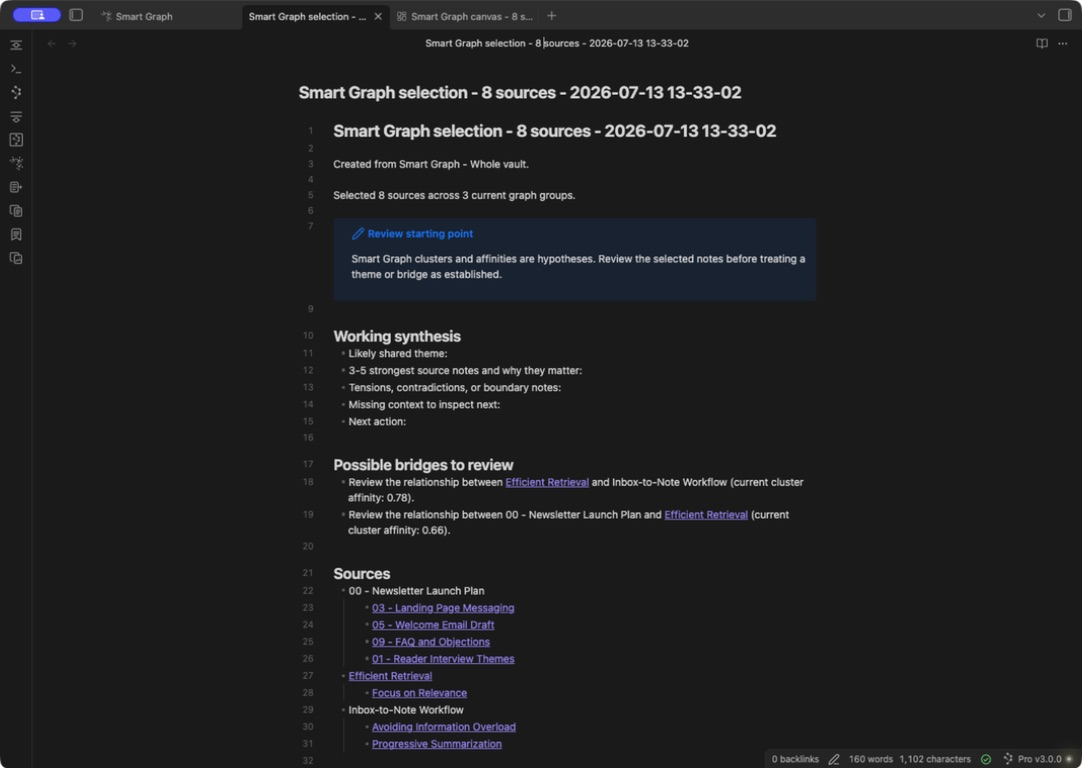This screenshot has width=1082, height=768.
Task: Click the level-one heading on line 1
Action: click(554, 131)
